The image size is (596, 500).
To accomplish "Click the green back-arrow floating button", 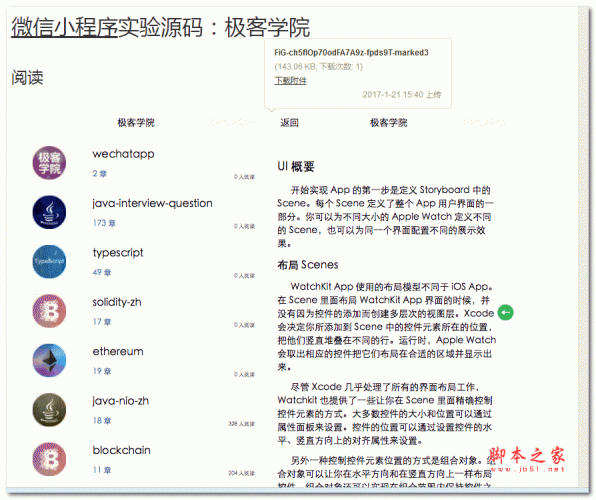I will click(506, 313).
